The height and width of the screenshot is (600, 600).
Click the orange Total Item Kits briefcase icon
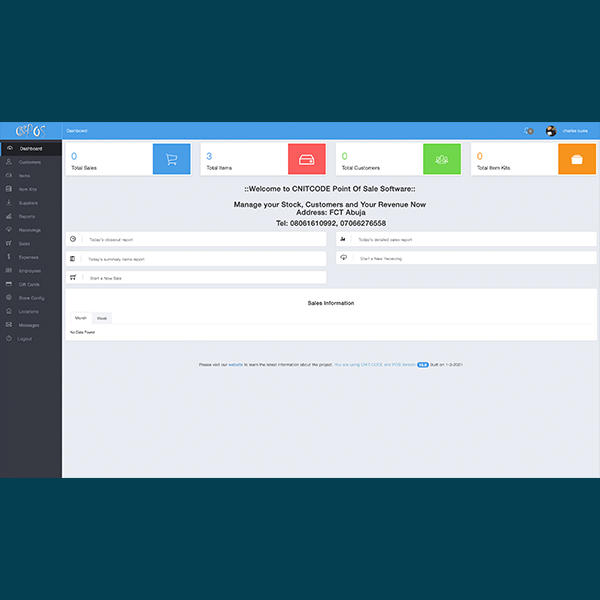pos(577,159)
